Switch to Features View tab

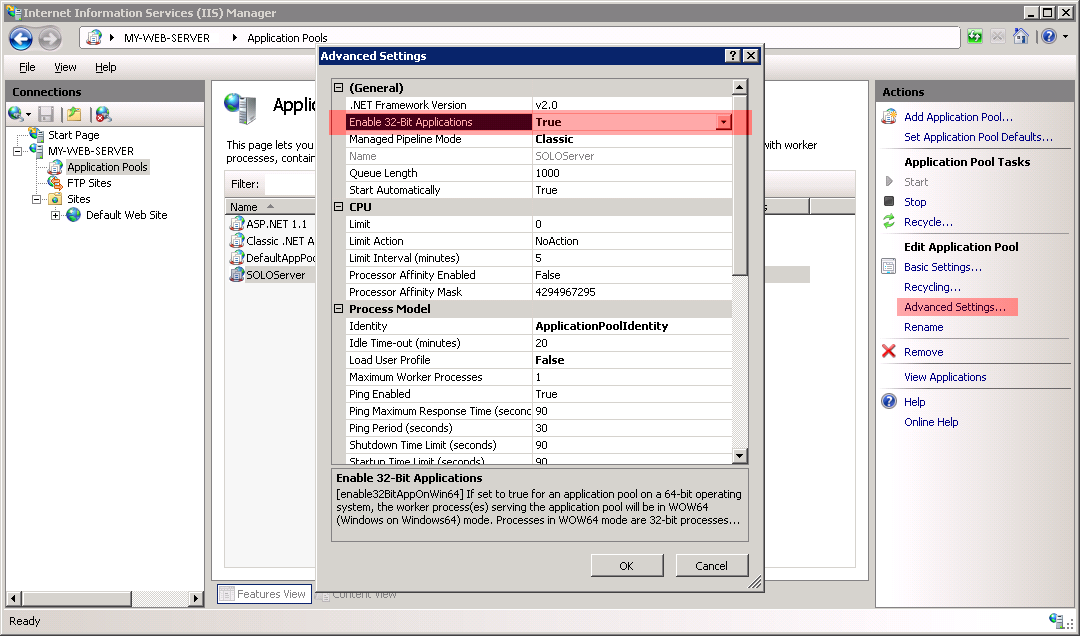[264, 594]
